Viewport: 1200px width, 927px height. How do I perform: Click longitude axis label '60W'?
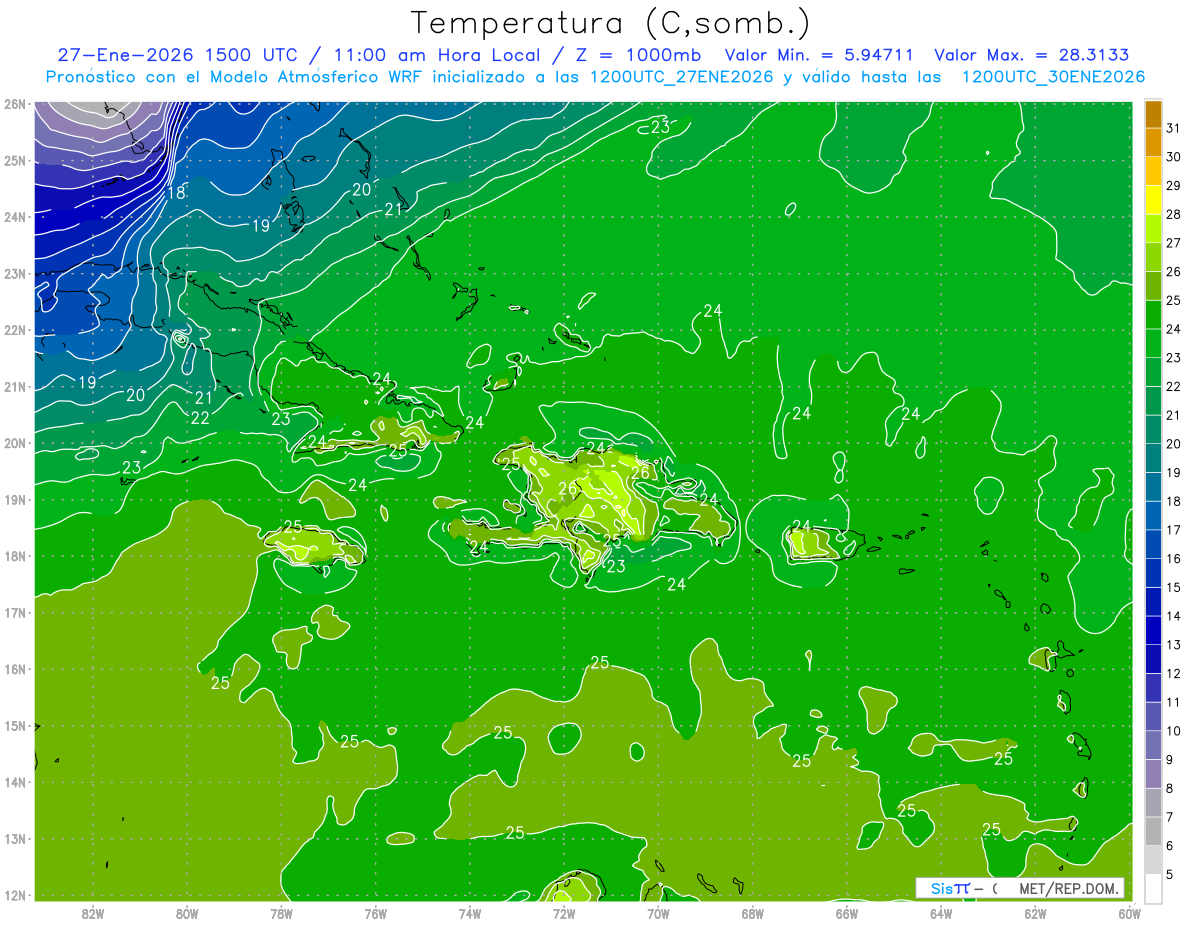(1129, 913)
